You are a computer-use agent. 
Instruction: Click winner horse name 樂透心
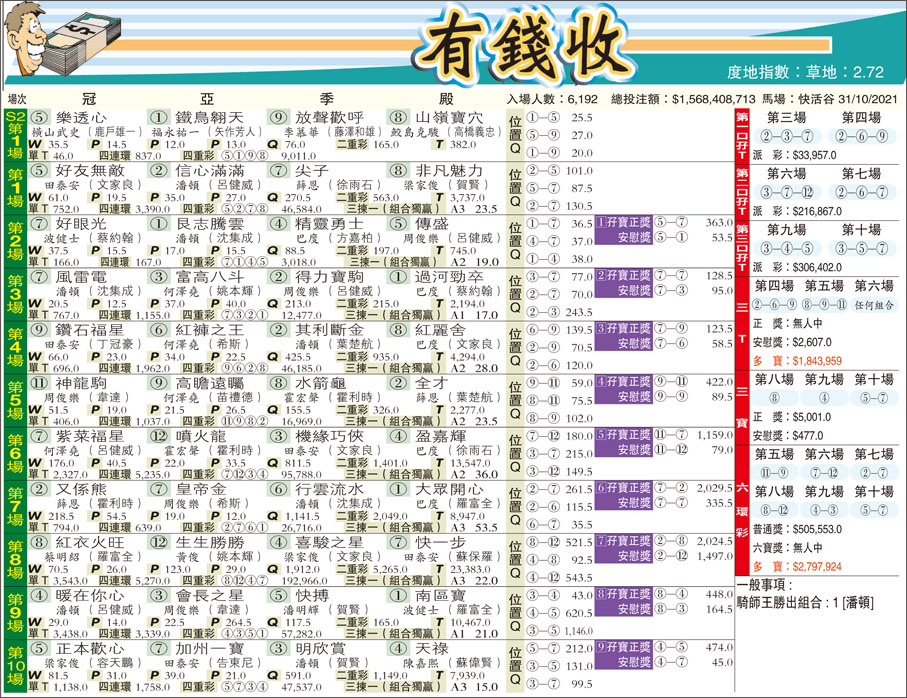pos(82,117)
